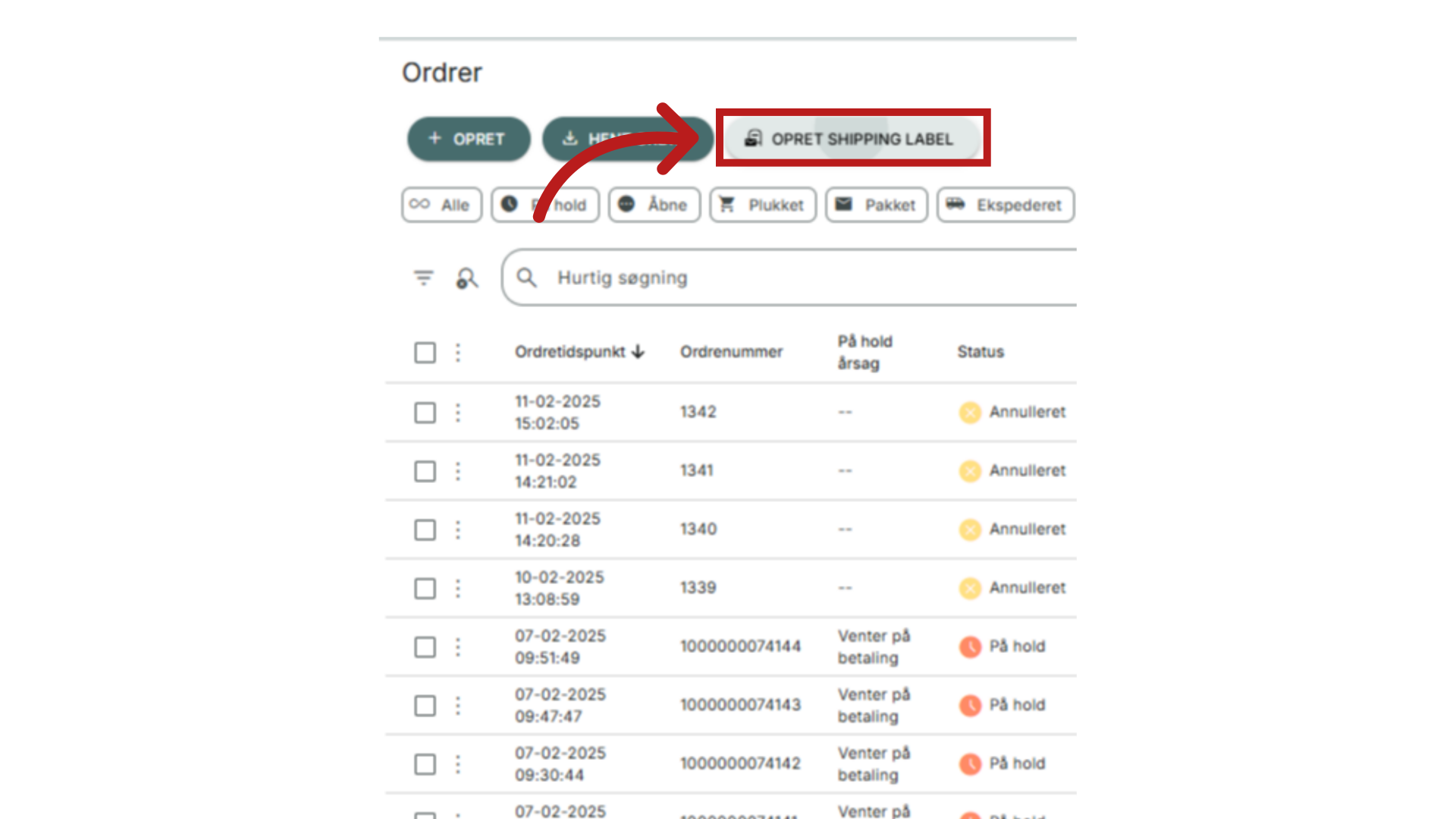Viewport: 1456px width, 819px height.
Task: Select the checkbox for order 1000000074144
Action: tap(425, 647)
